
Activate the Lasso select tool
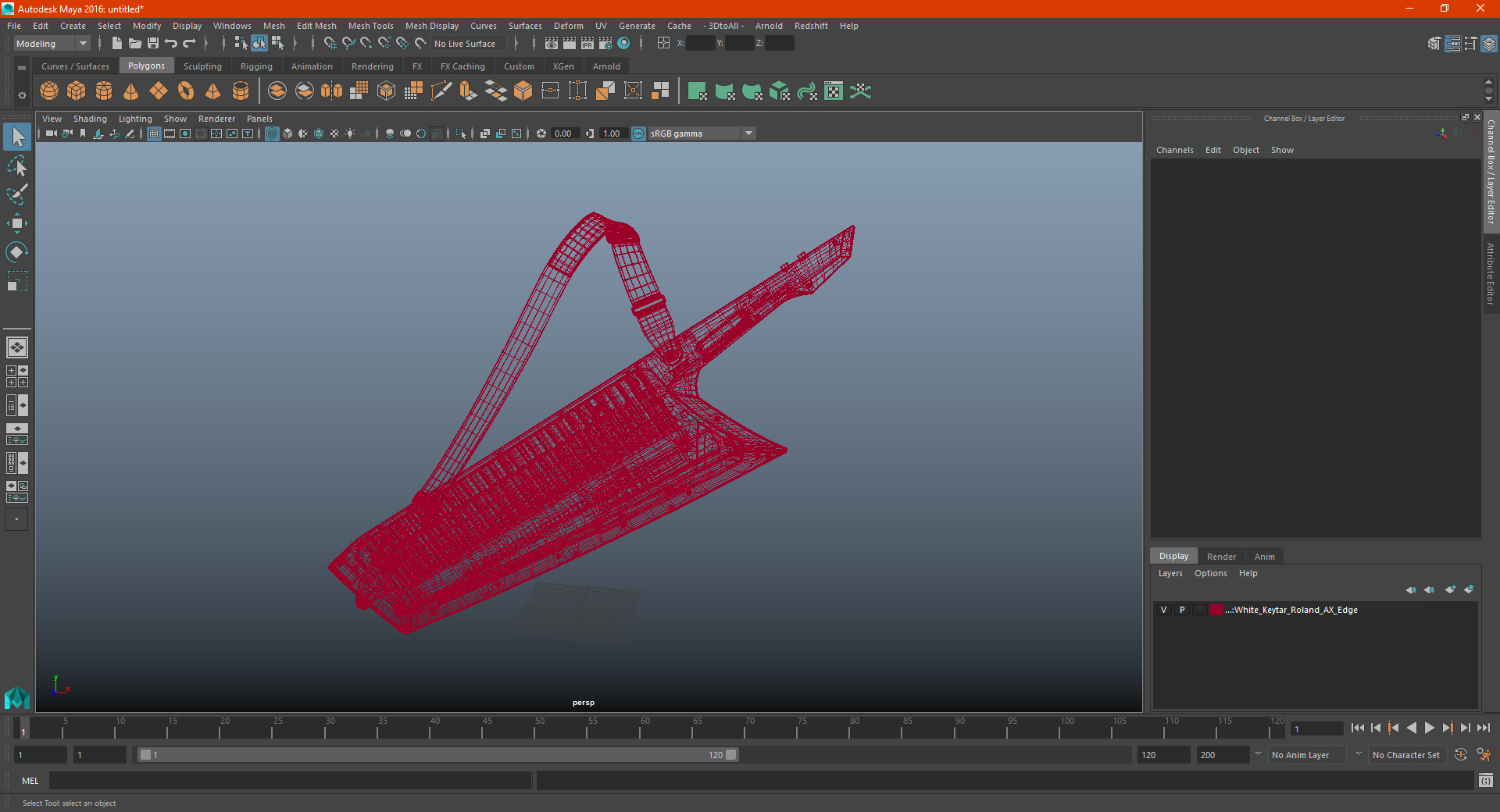[x=17, y=166]
